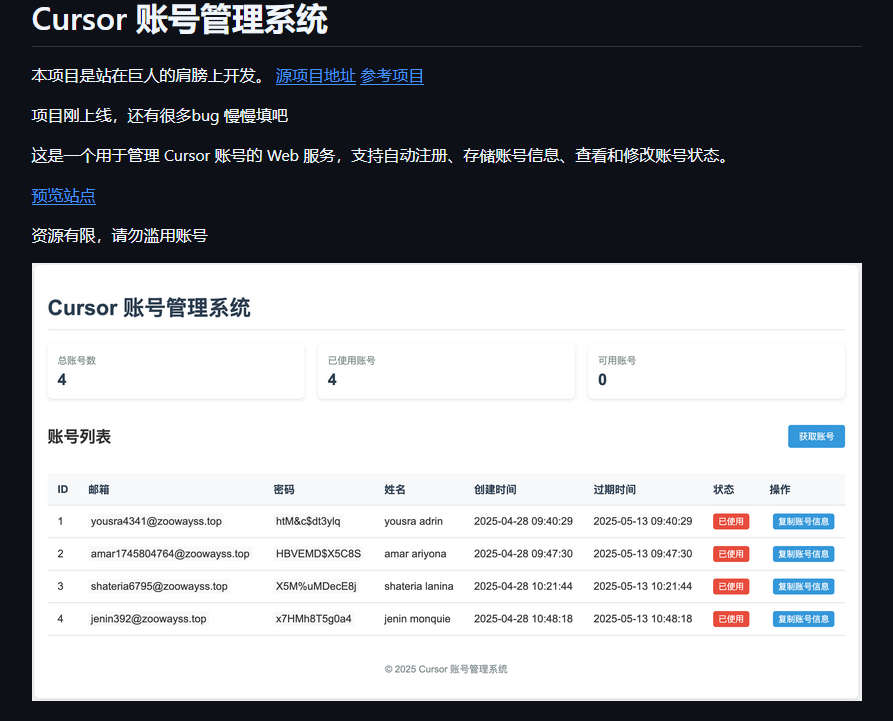Select the email shateria6795@zoowayss.top
Screen dimensions: 893x721
[159, 586]
